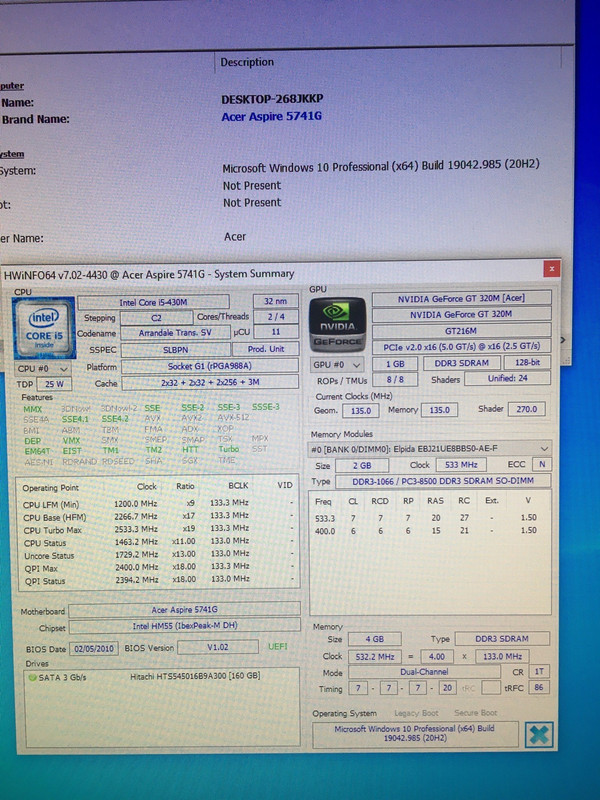Click the TDP 25 W value
Screen dimensions: 600x800
pos(54,384)
